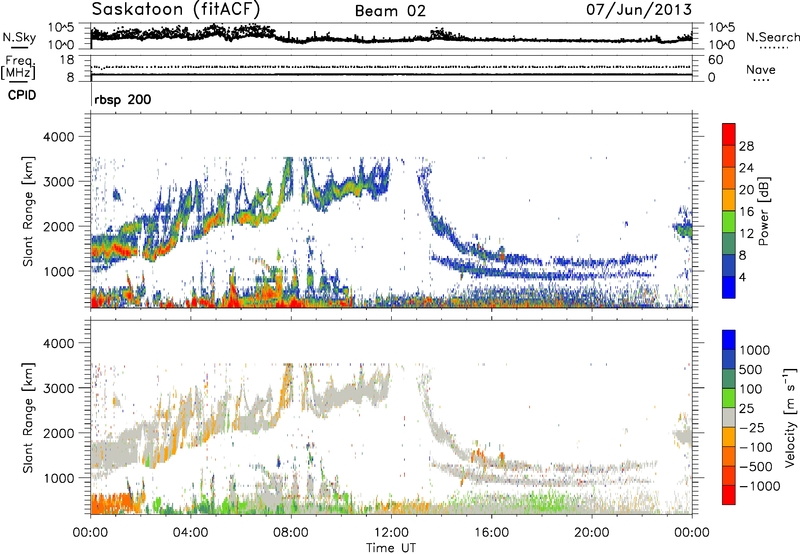
Task: Click the dotted frequency trace
Action: [391, 67]
